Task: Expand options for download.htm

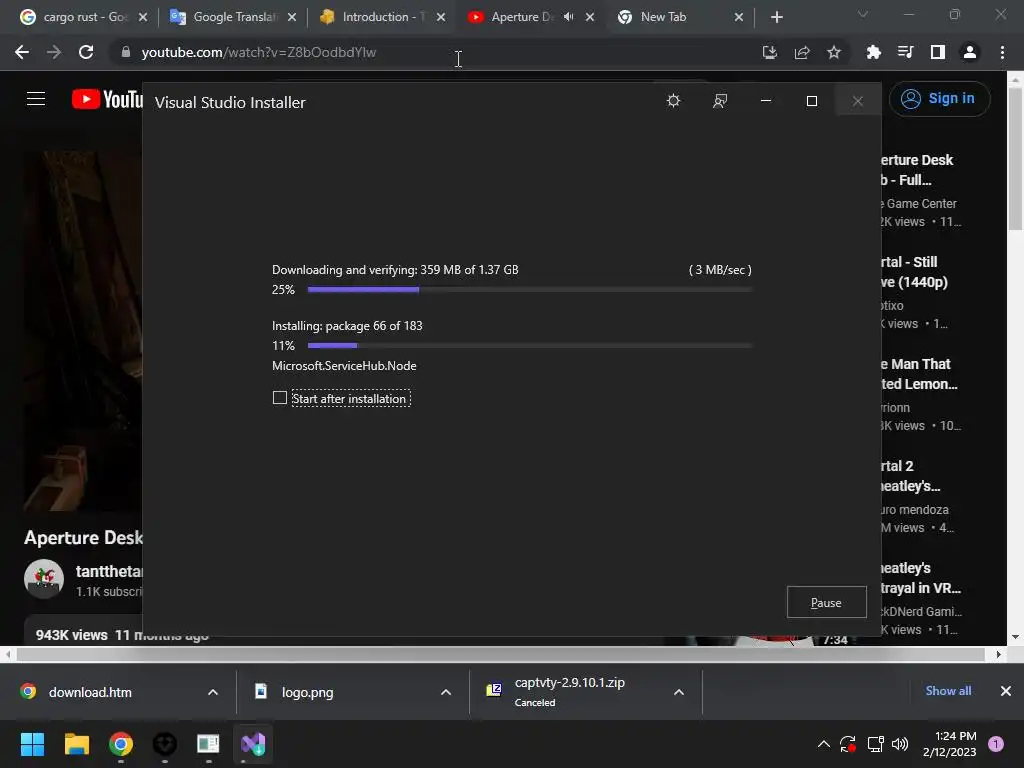Action: click(213, 692)
